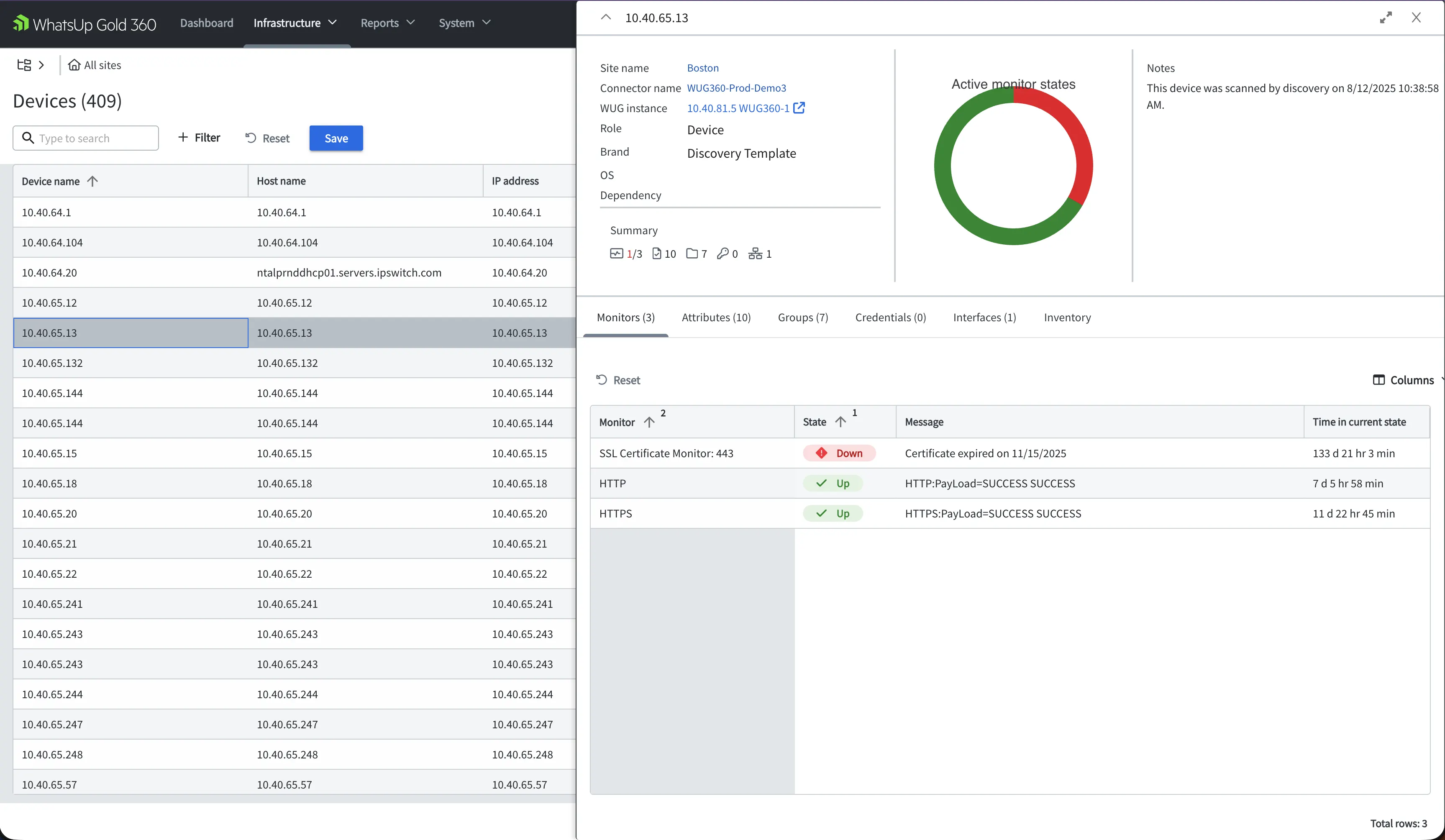Sort Monitor column using arrow
The height and width of the screenshot is (840, 1445).
[648, 422]
